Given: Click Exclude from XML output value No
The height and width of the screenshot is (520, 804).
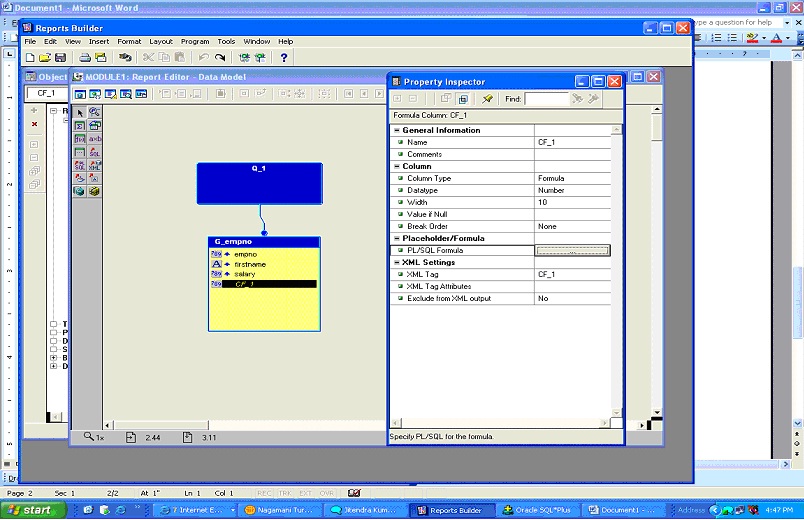Looking at the screenshot, I should click(573, 298).
